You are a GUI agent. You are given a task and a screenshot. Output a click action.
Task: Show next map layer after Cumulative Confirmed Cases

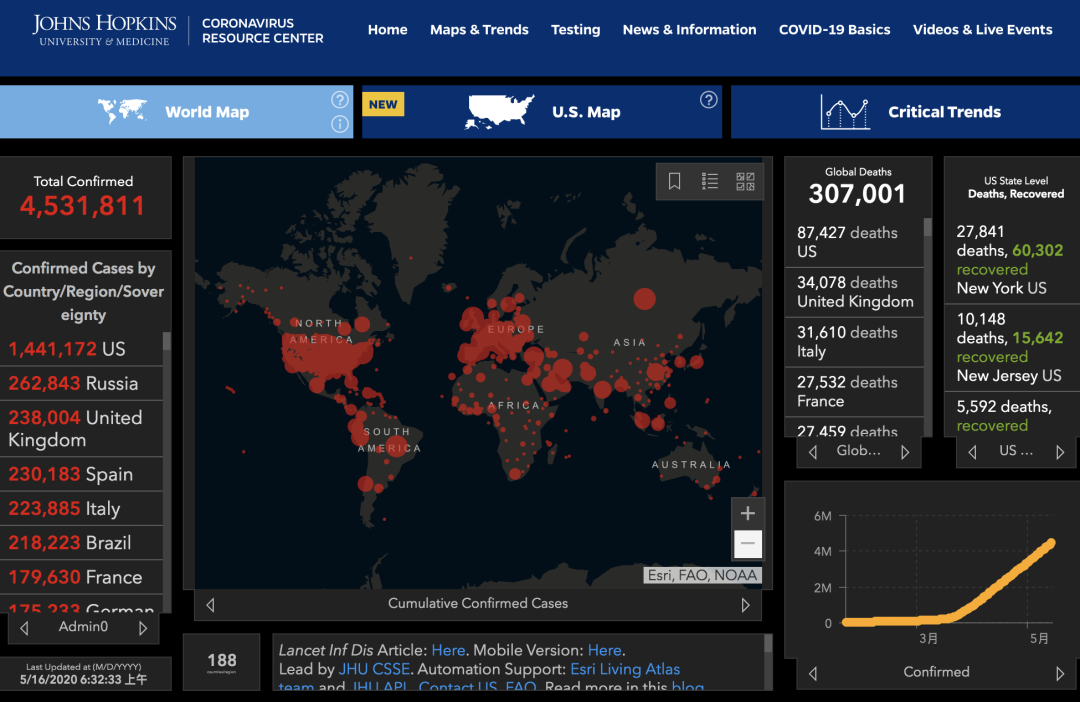point(745,604)
